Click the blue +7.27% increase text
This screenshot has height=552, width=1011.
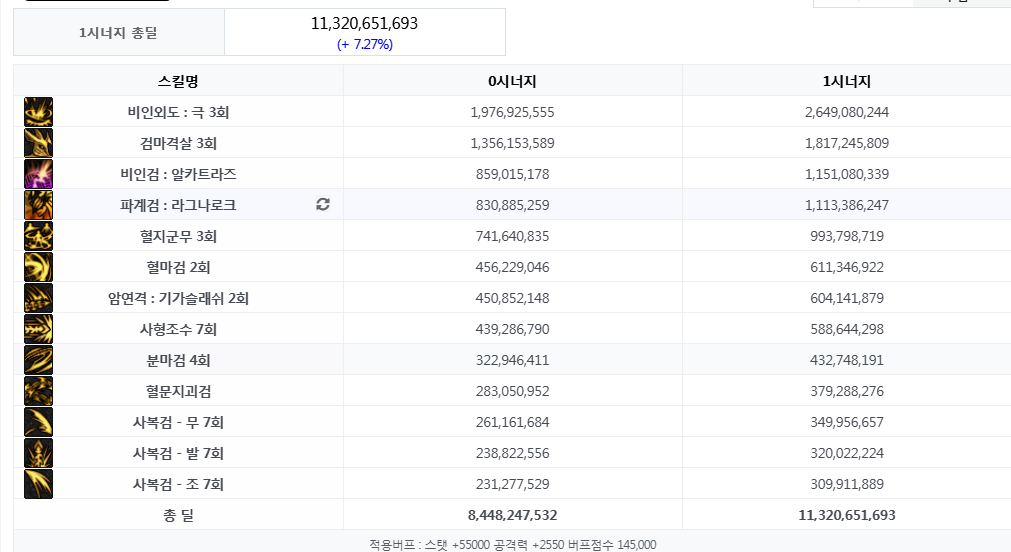click(x=365, y=44)
